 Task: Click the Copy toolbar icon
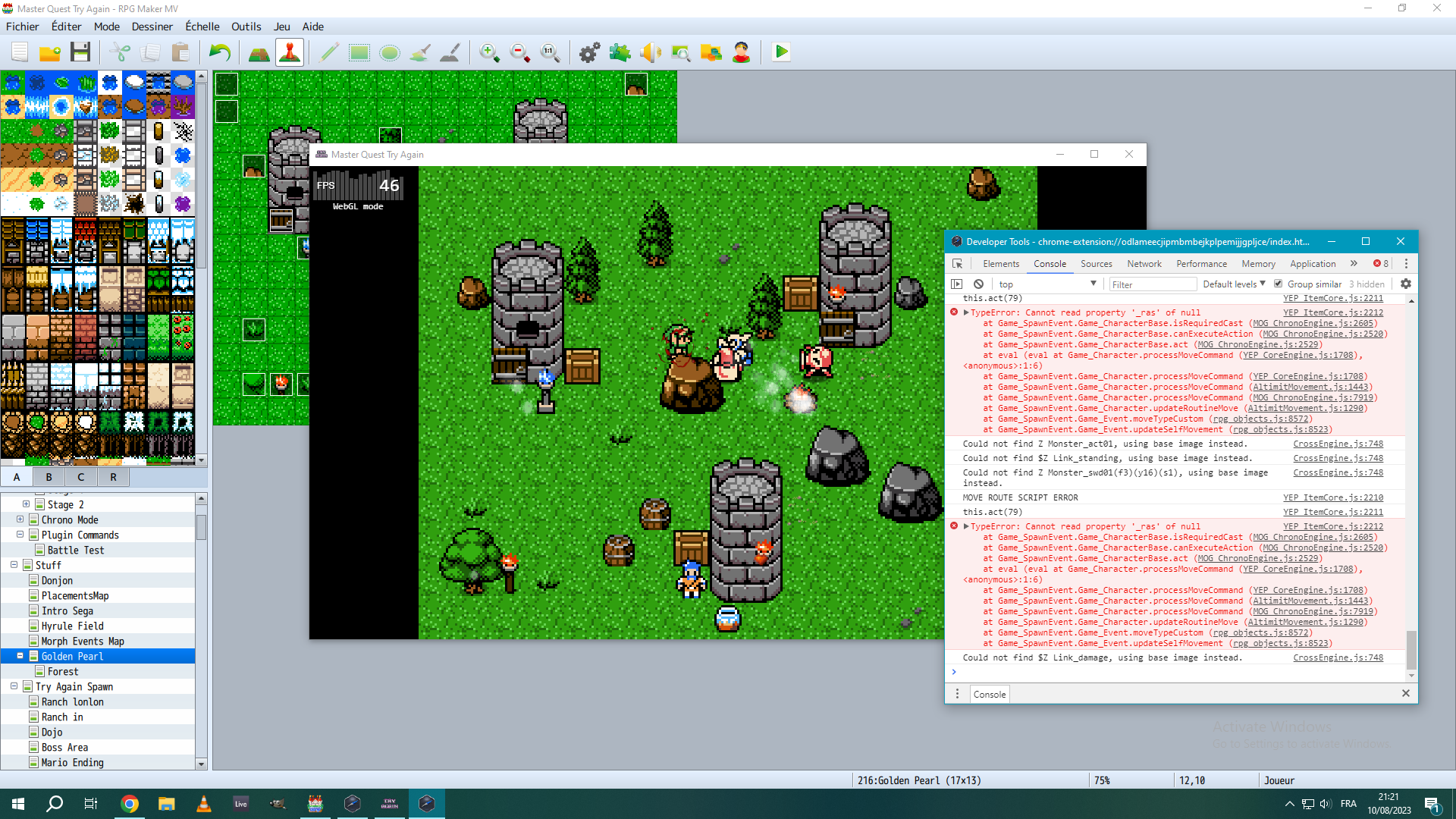[150, 52]
